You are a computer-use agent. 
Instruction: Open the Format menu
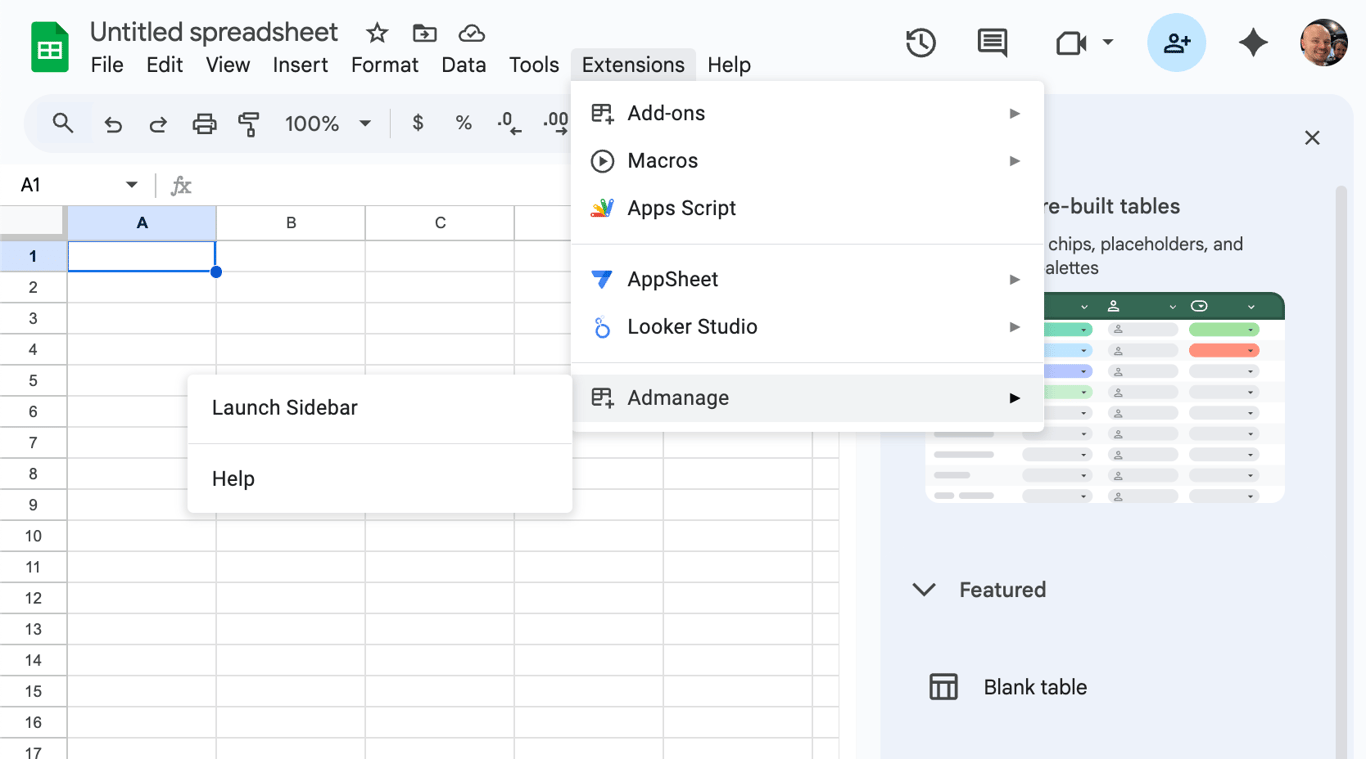pyautogui.click(x=384, y=65)
